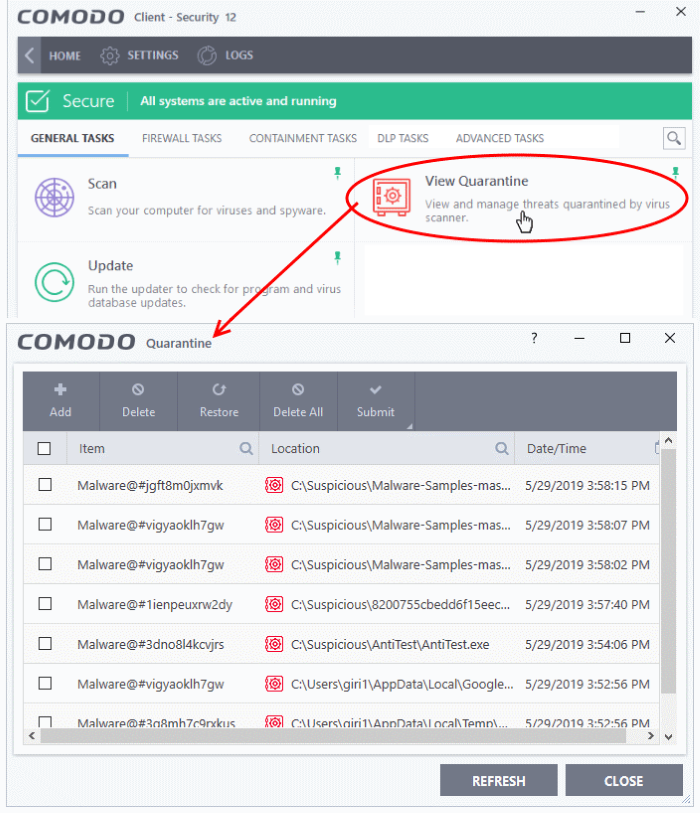Maximize the Quarantine window
Image resolution: width=700 pixels, height=813 pixels.
(625, 338)
